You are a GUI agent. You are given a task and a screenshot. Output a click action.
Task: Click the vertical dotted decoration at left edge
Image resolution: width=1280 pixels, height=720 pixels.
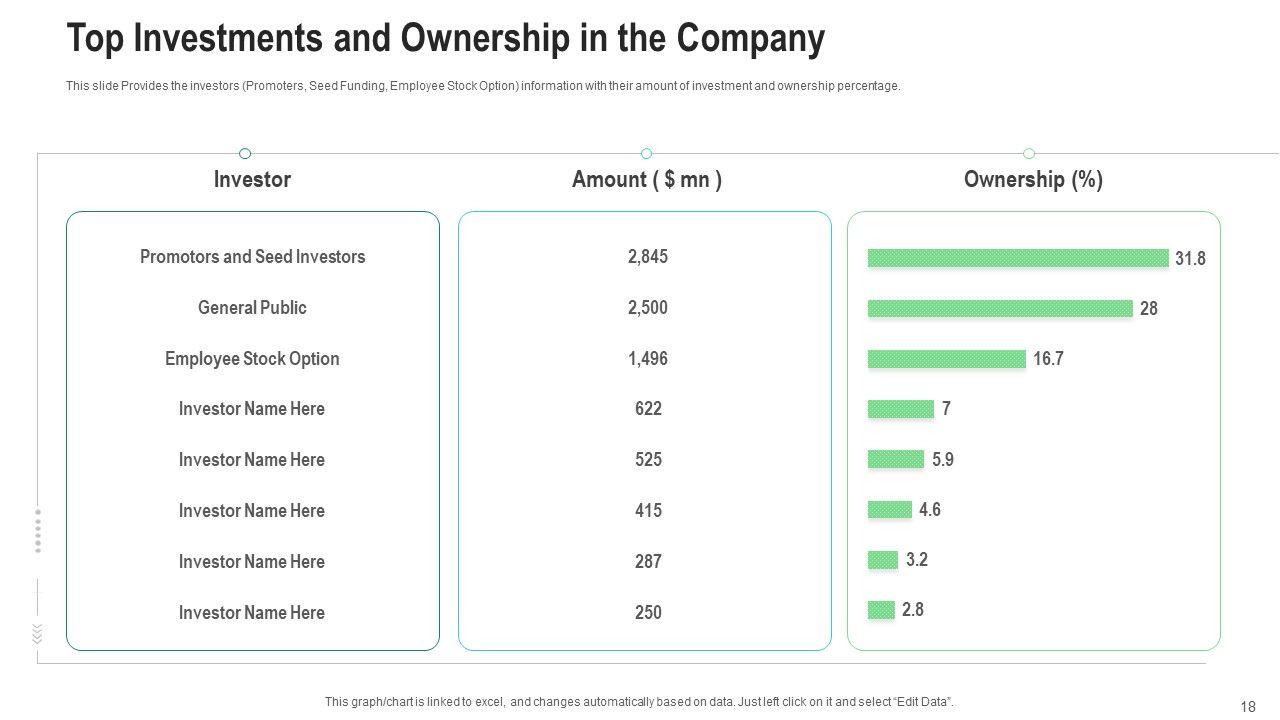point(38,530)
